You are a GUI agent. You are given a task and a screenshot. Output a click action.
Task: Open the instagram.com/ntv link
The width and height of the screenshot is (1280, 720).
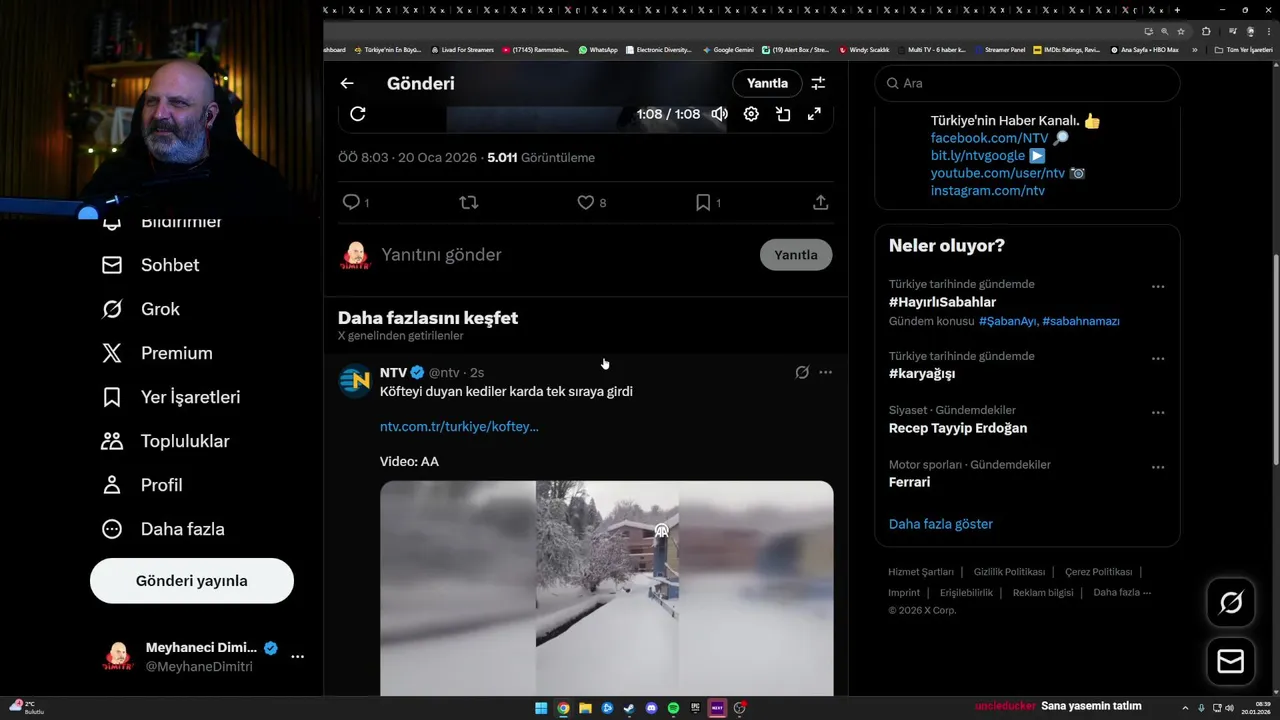(988, 191)
